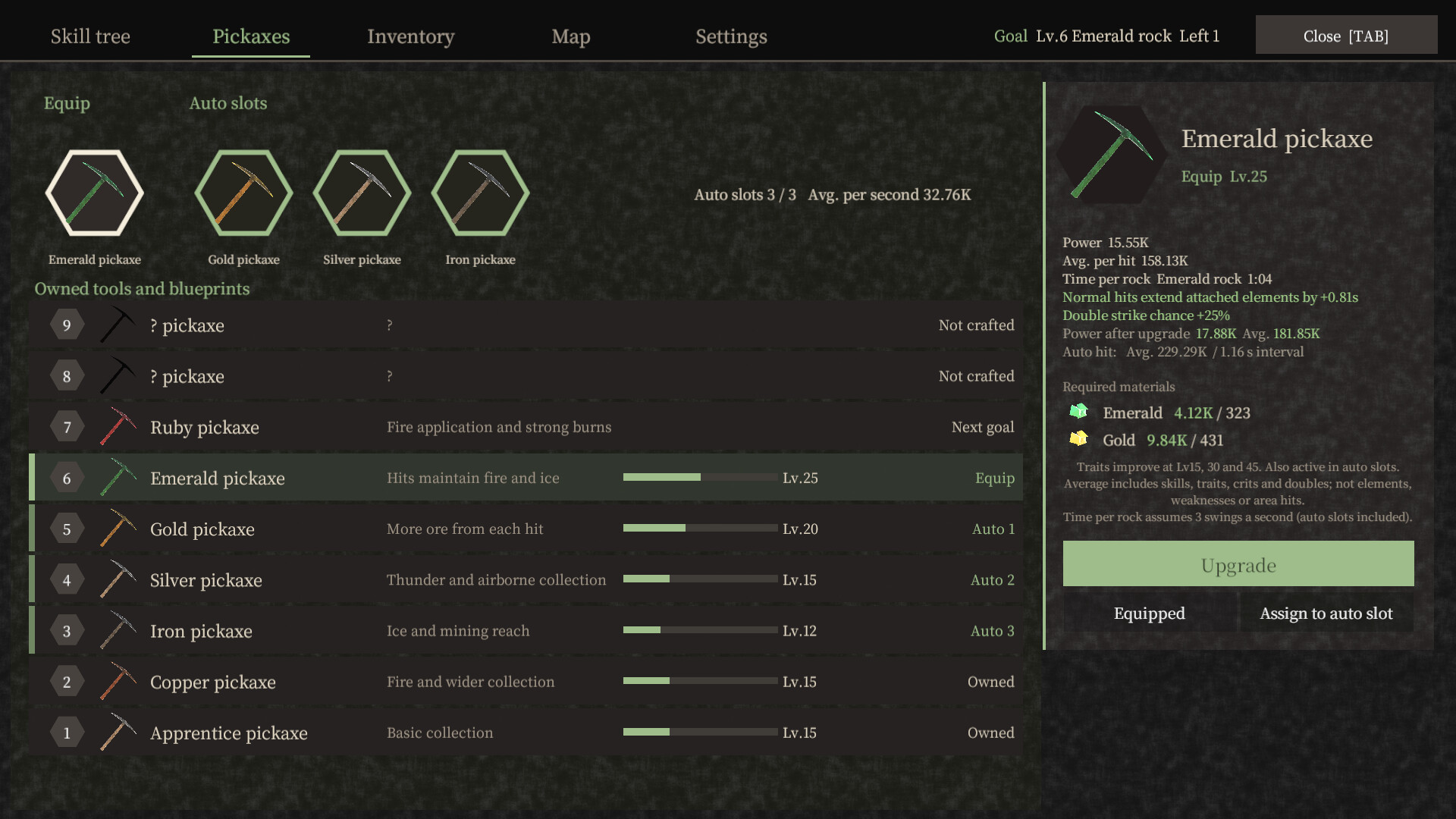Click the Ruby pickaxe icon in list
This screenshot has height=819, width=1456.
[118, 427]
